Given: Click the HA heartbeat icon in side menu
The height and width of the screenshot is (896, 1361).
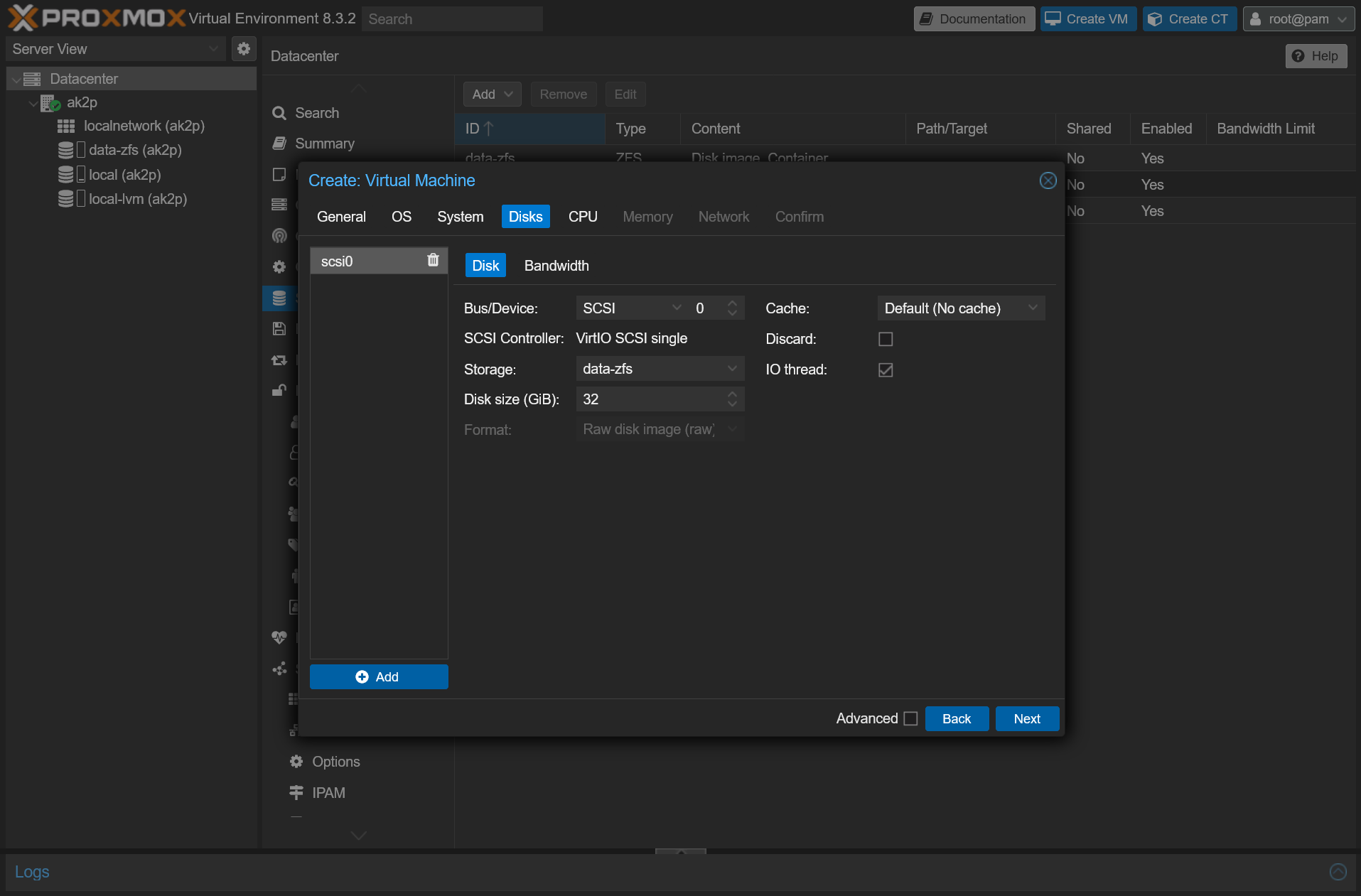Looking at the screenshot, I should coord(279,637).
